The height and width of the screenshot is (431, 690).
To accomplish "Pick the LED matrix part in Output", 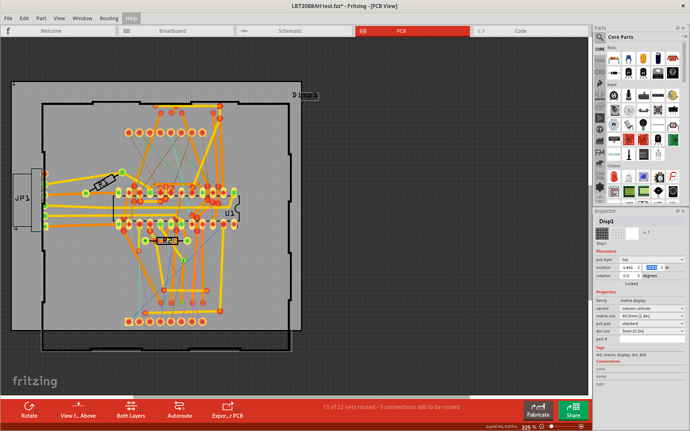I will (614, 192).
